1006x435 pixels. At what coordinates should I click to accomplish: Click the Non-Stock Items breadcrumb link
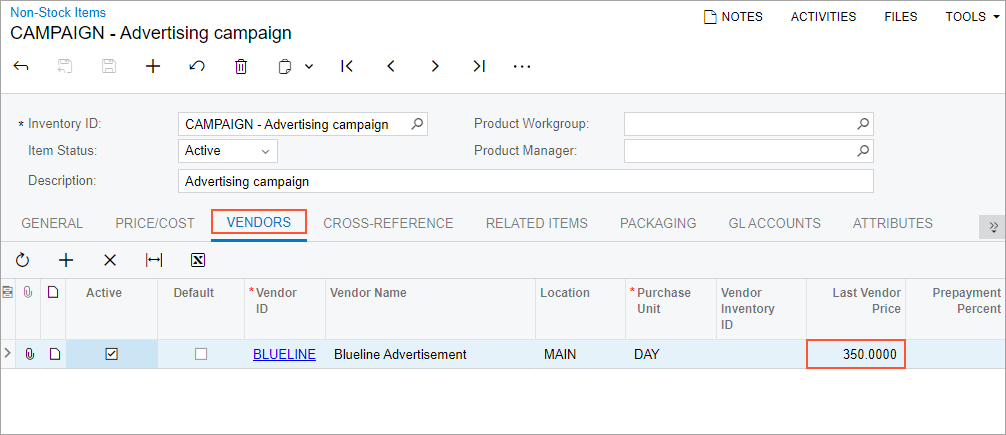(x=58, y=13)
